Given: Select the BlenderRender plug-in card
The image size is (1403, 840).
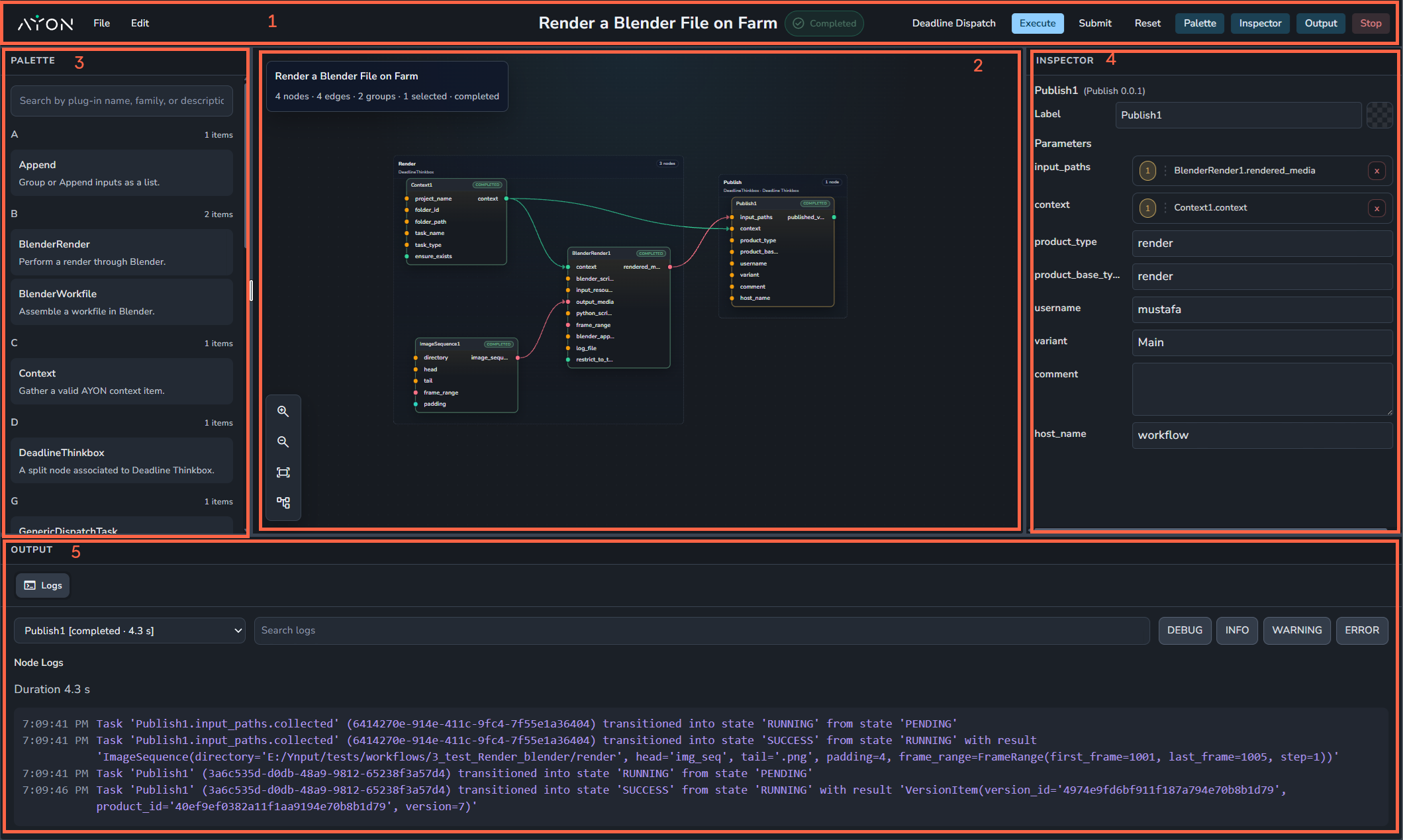Looking at the screenshot, I should point(122,252).
